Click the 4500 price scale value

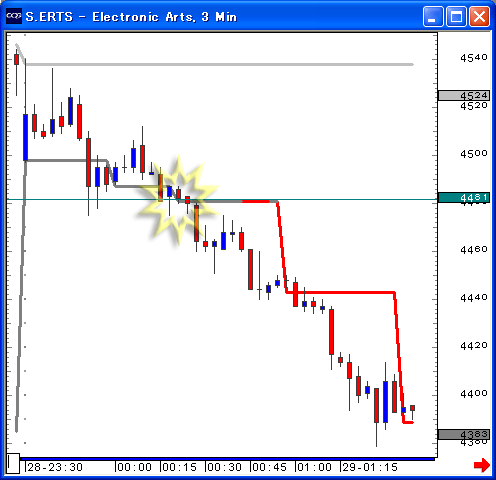[474, 154]
